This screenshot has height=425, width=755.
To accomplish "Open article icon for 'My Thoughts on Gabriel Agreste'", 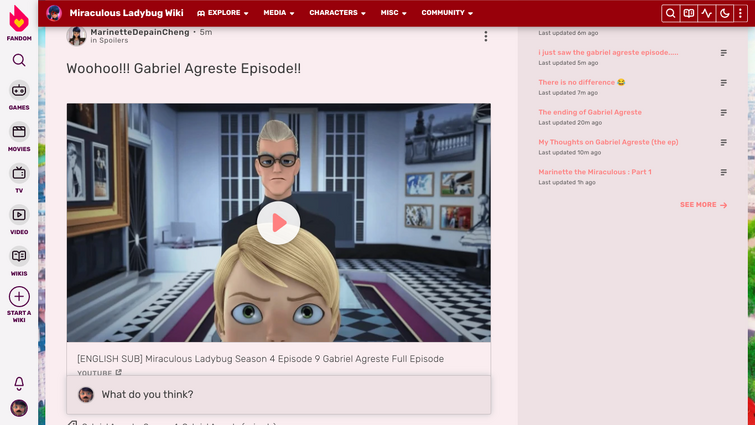I will tap(723, 142).
